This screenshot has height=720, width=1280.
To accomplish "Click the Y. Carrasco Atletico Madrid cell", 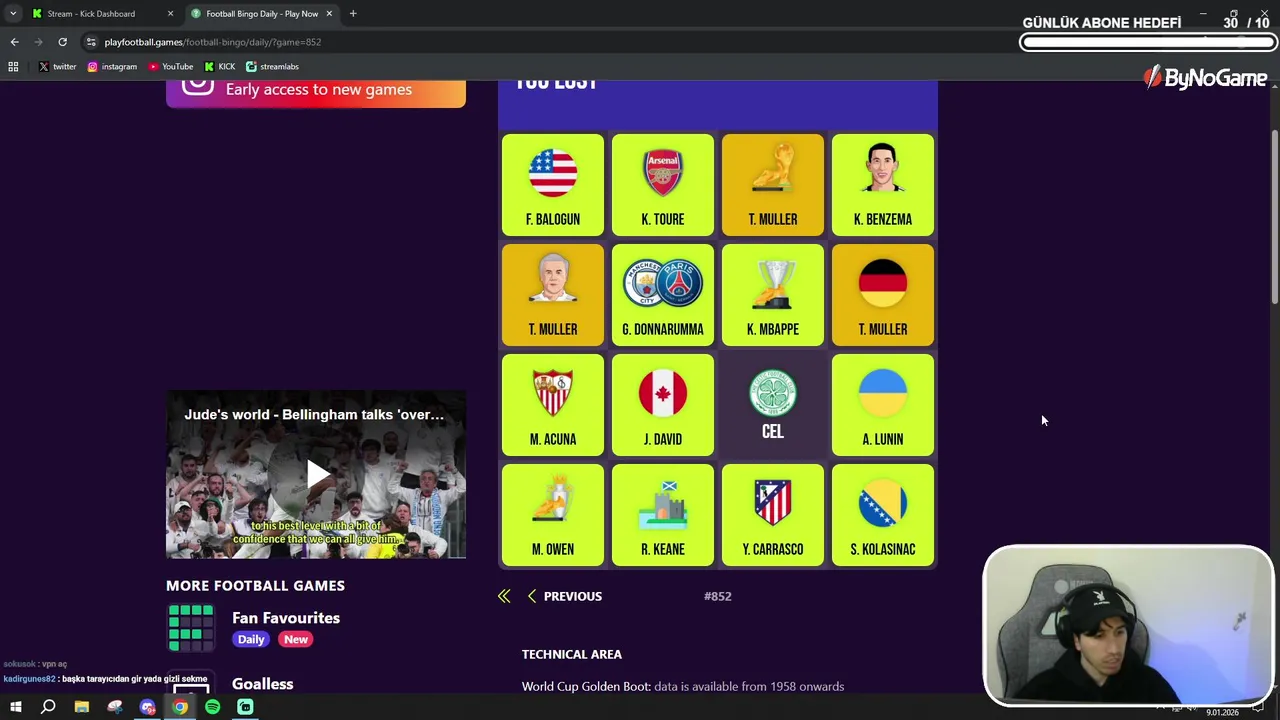I will (773, 515).
